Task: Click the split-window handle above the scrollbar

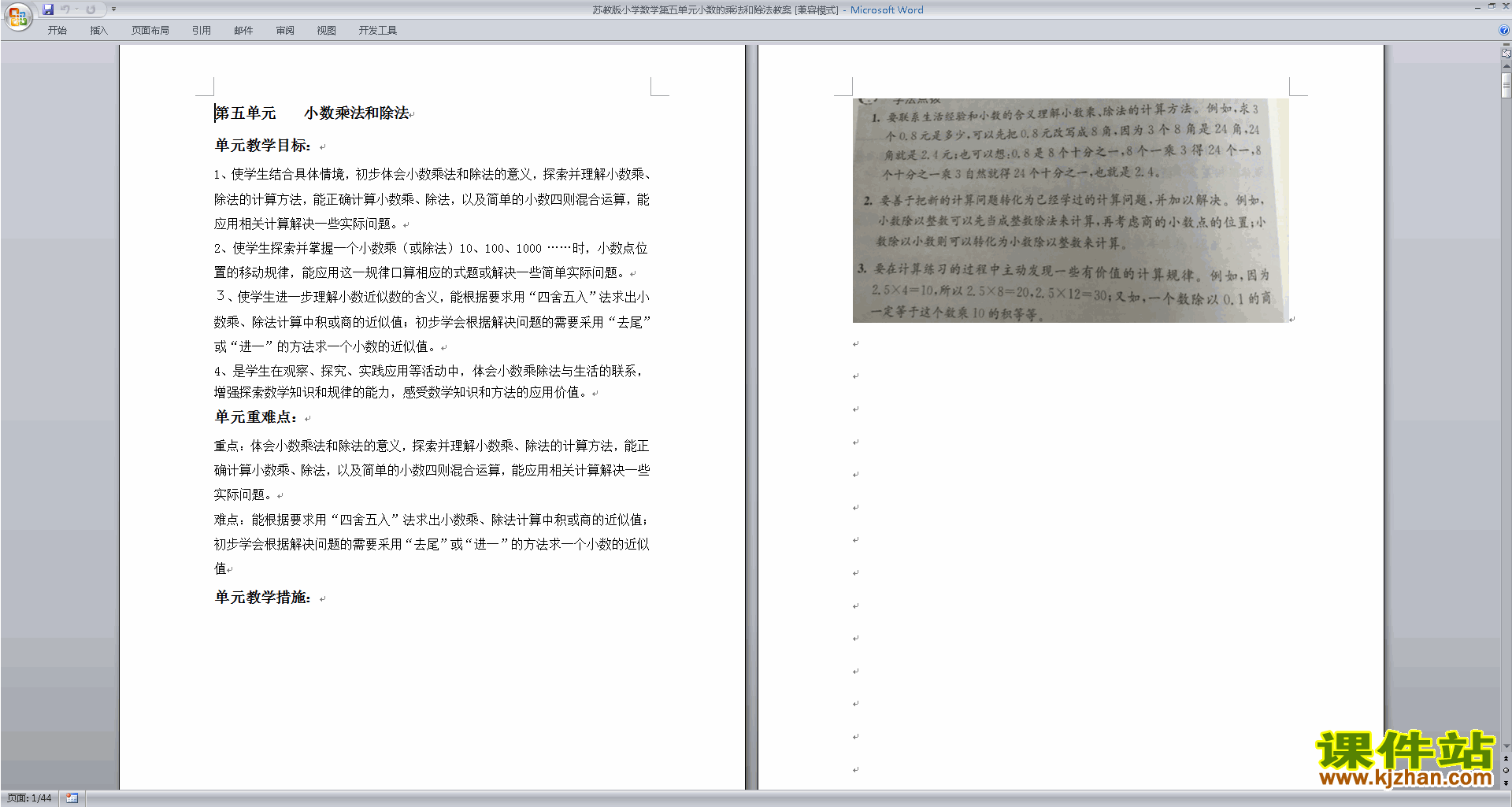Action: [1506, 46]
